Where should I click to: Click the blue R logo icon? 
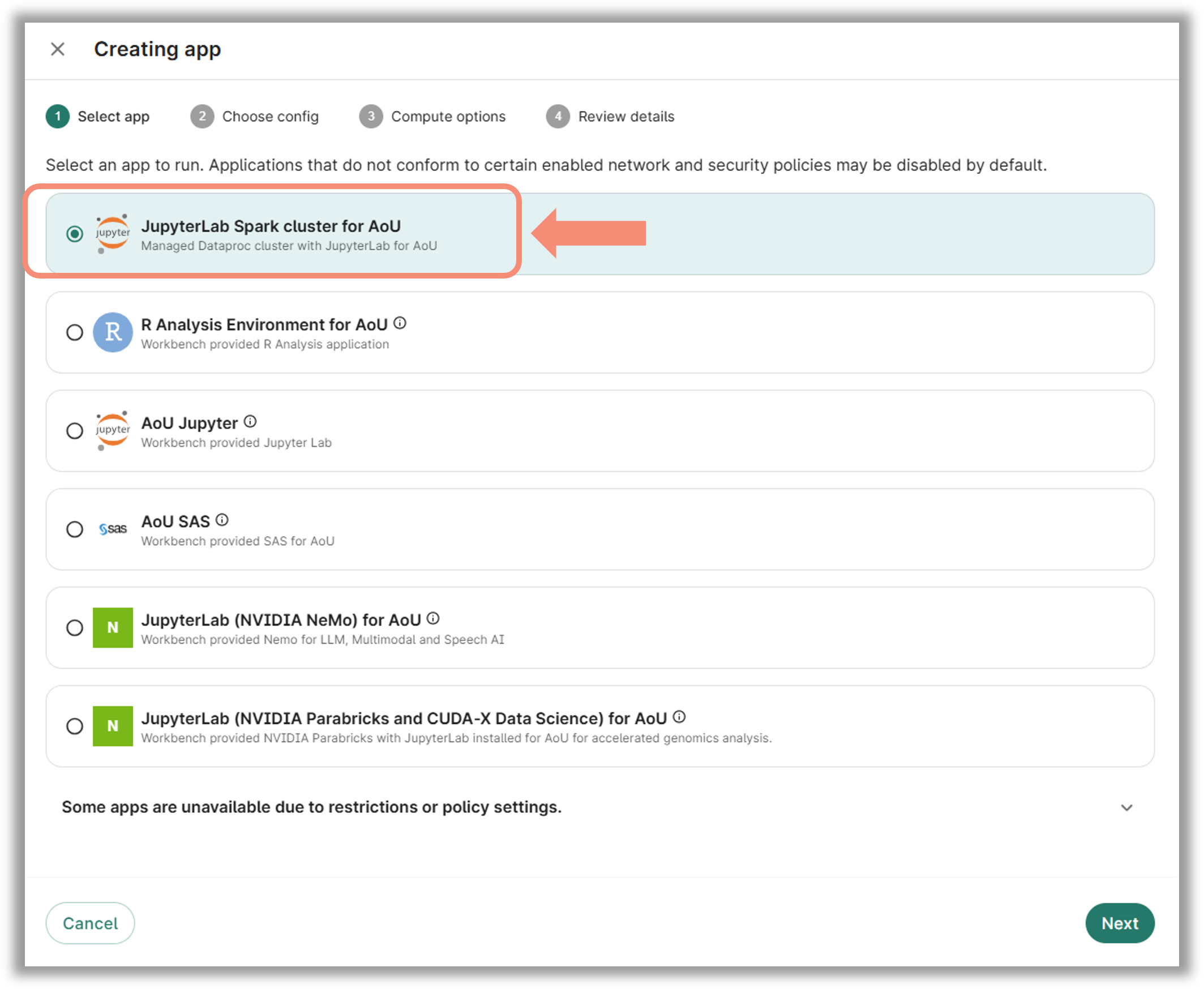113,332
